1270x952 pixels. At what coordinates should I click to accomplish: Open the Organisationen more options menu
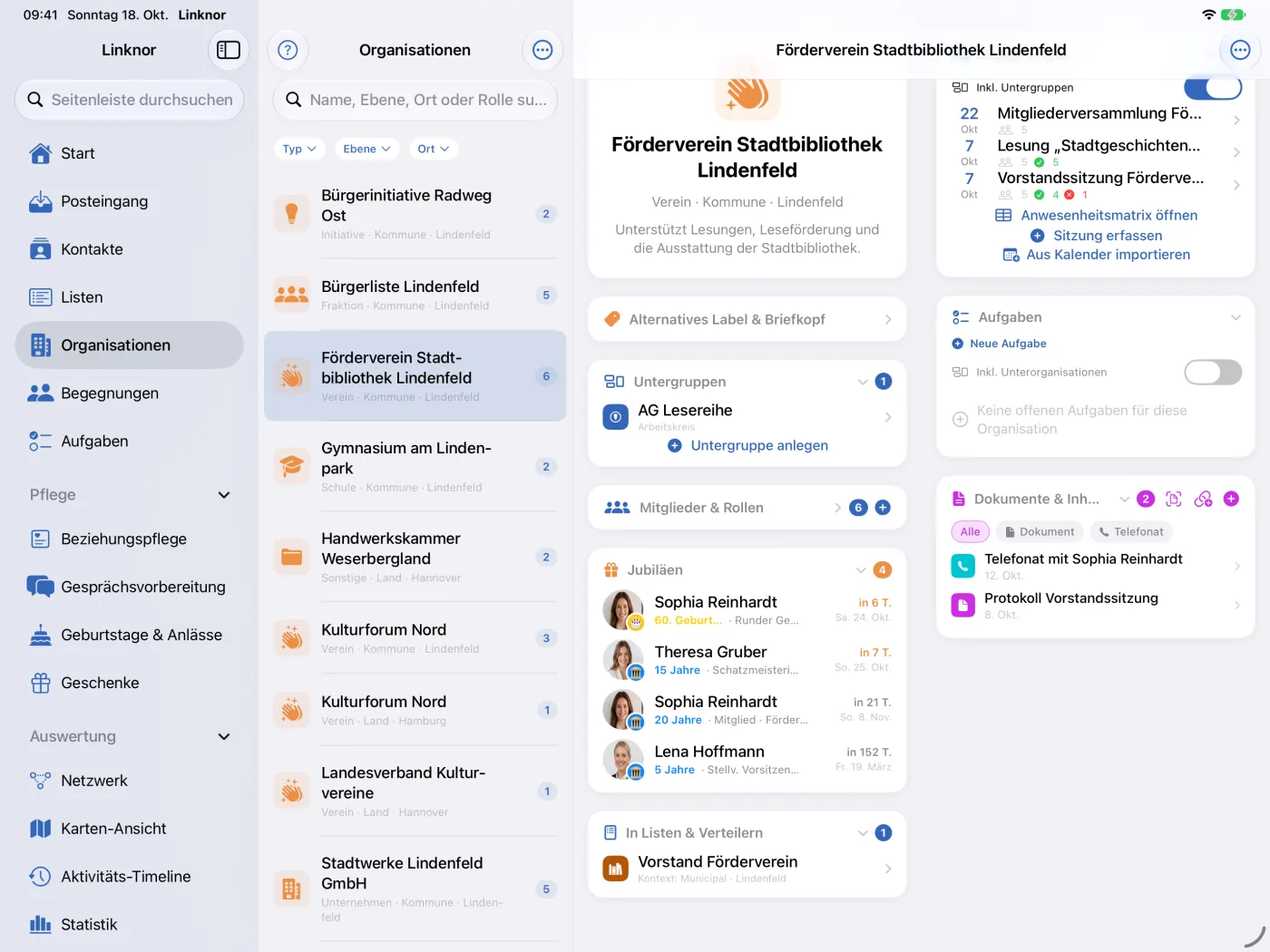[542, 50]
